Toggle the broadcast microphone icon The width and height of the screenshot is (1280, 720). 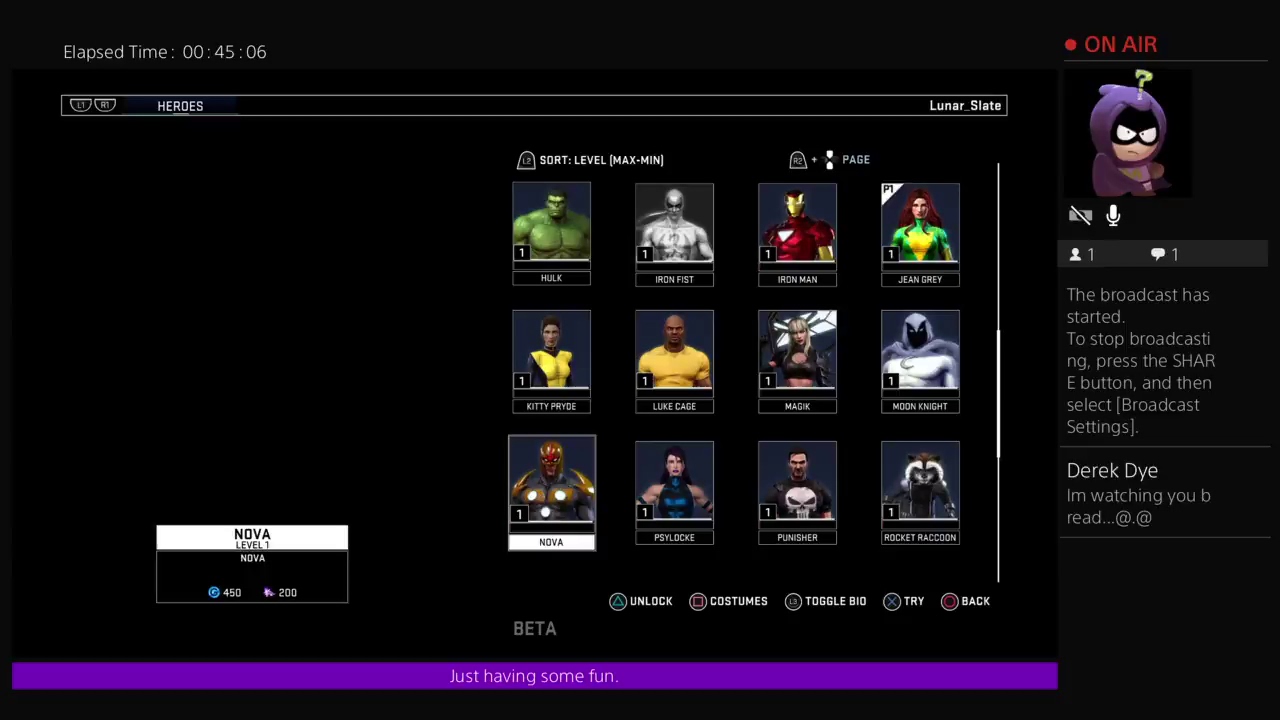pos(1113,216)
